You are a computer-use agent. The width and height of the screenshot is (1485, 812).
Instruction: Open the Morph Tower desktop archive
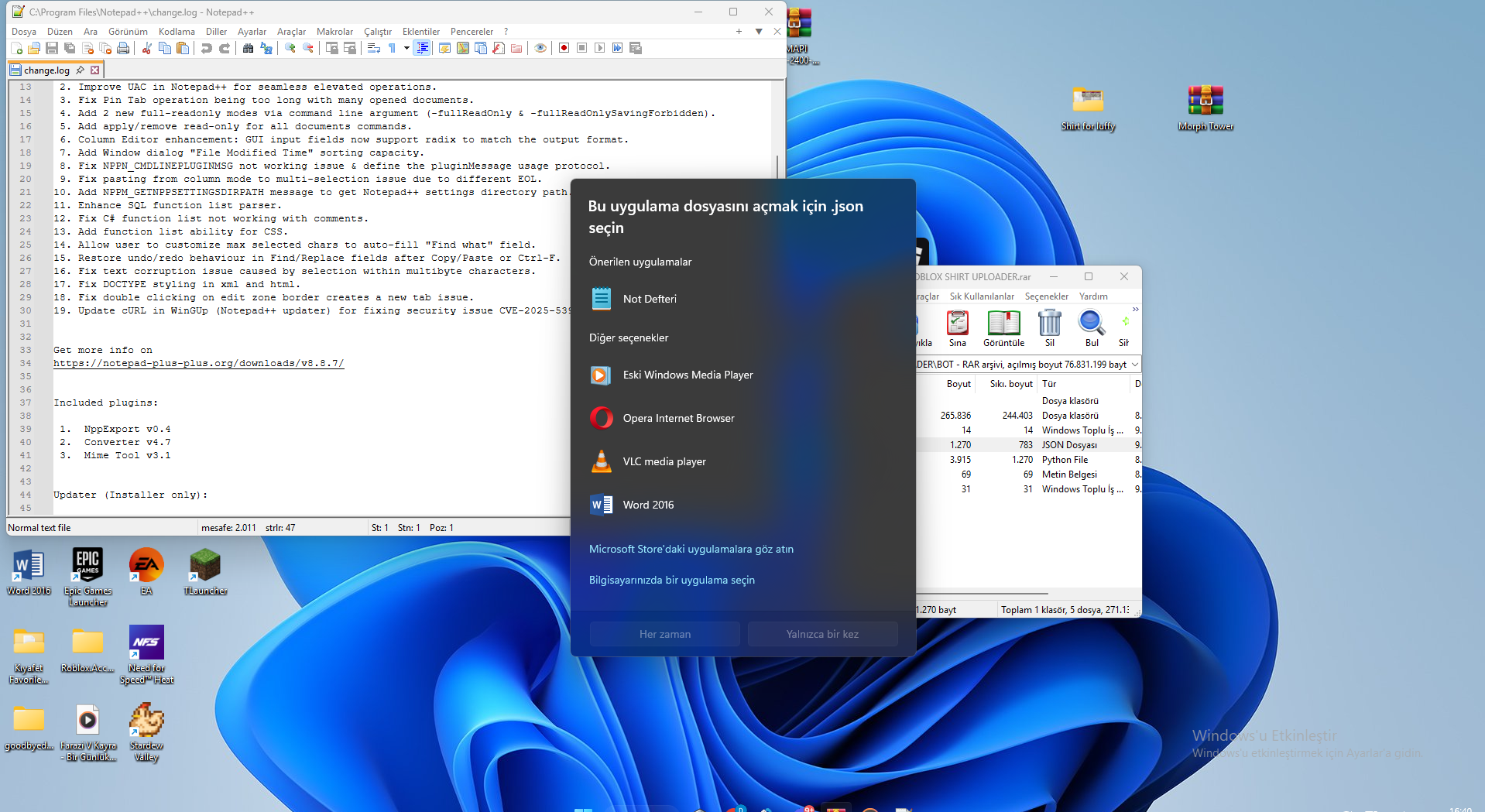[1205, 108]
